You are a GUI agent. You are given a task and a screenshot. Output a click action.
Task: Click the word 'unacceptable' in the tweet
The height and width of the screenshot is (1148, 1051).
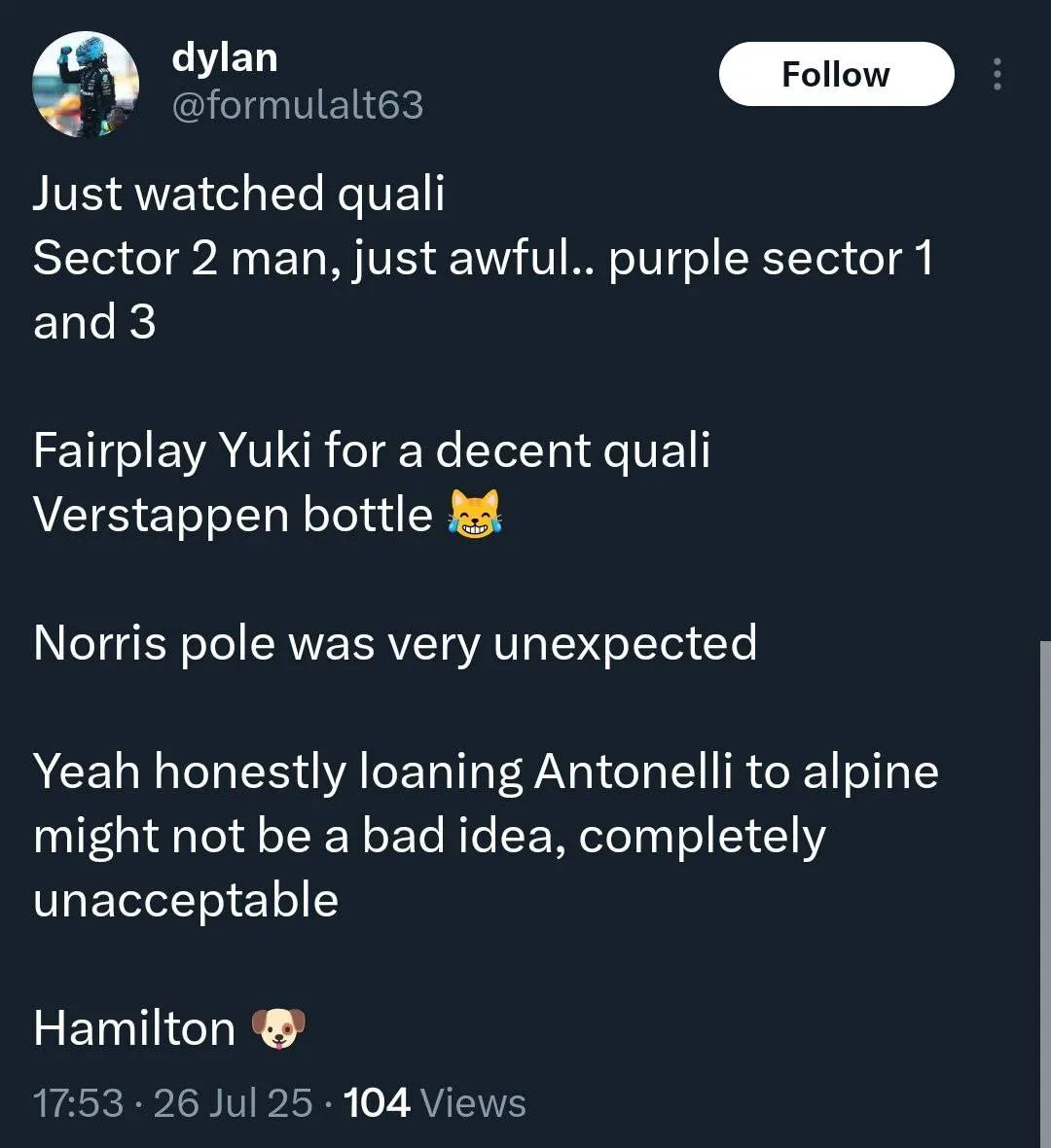point(186,901)
